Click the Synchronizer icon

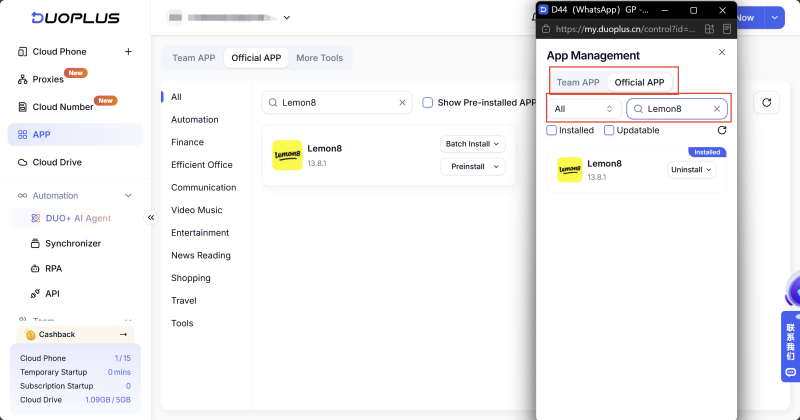coord(35,243)
